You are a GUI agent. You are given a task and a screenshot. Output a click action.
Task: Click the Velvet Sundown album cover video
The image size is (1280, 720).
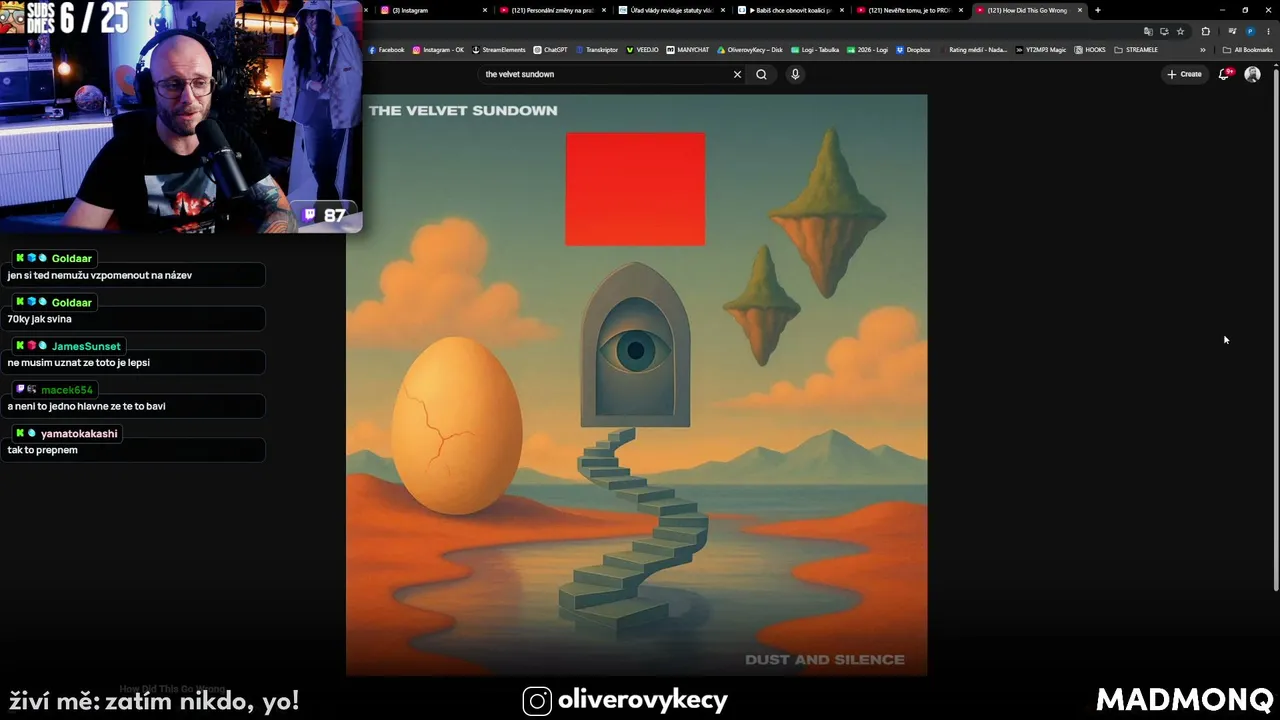(636, 385)
